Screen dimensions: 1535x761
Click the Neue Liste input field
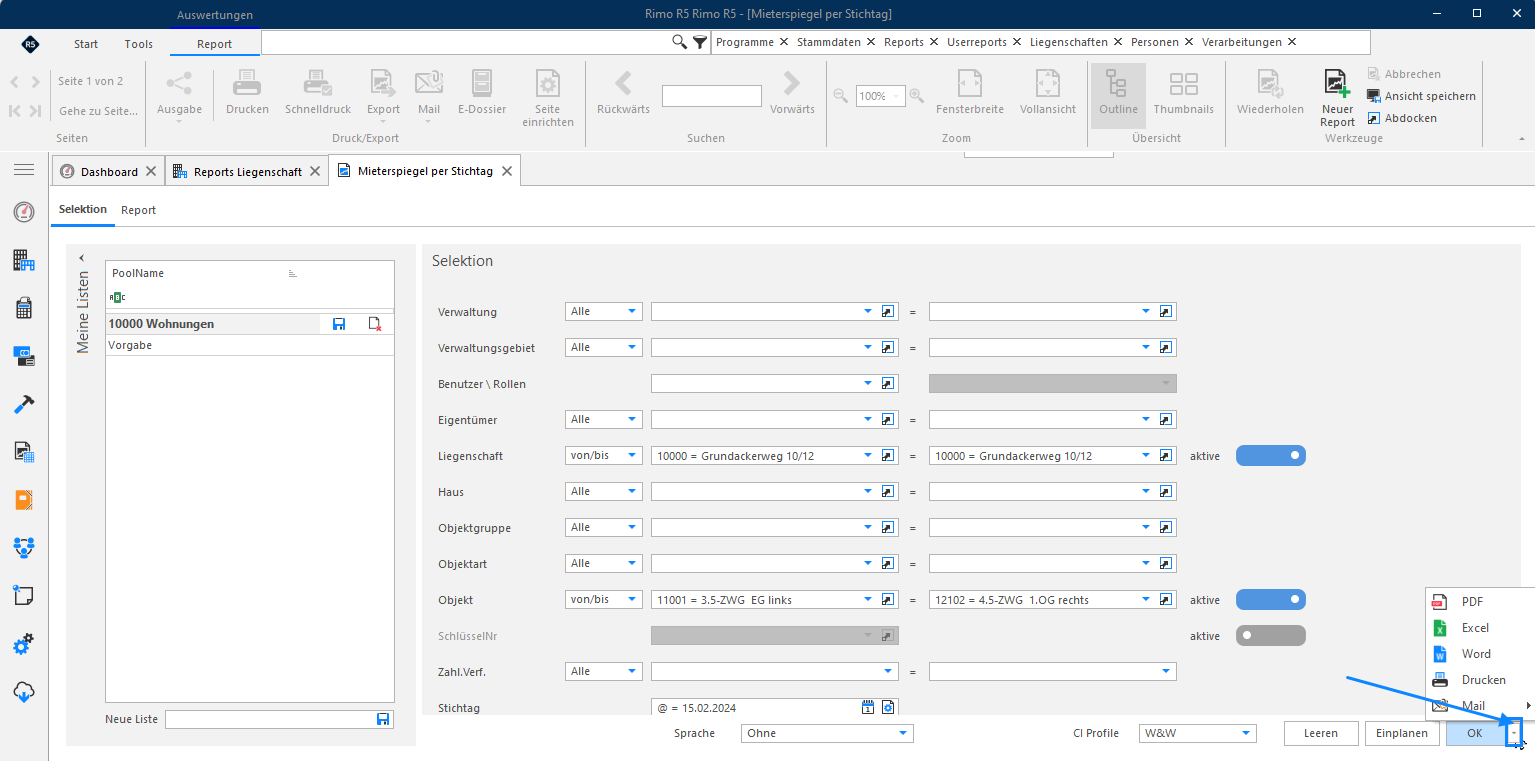pos(270,719)
